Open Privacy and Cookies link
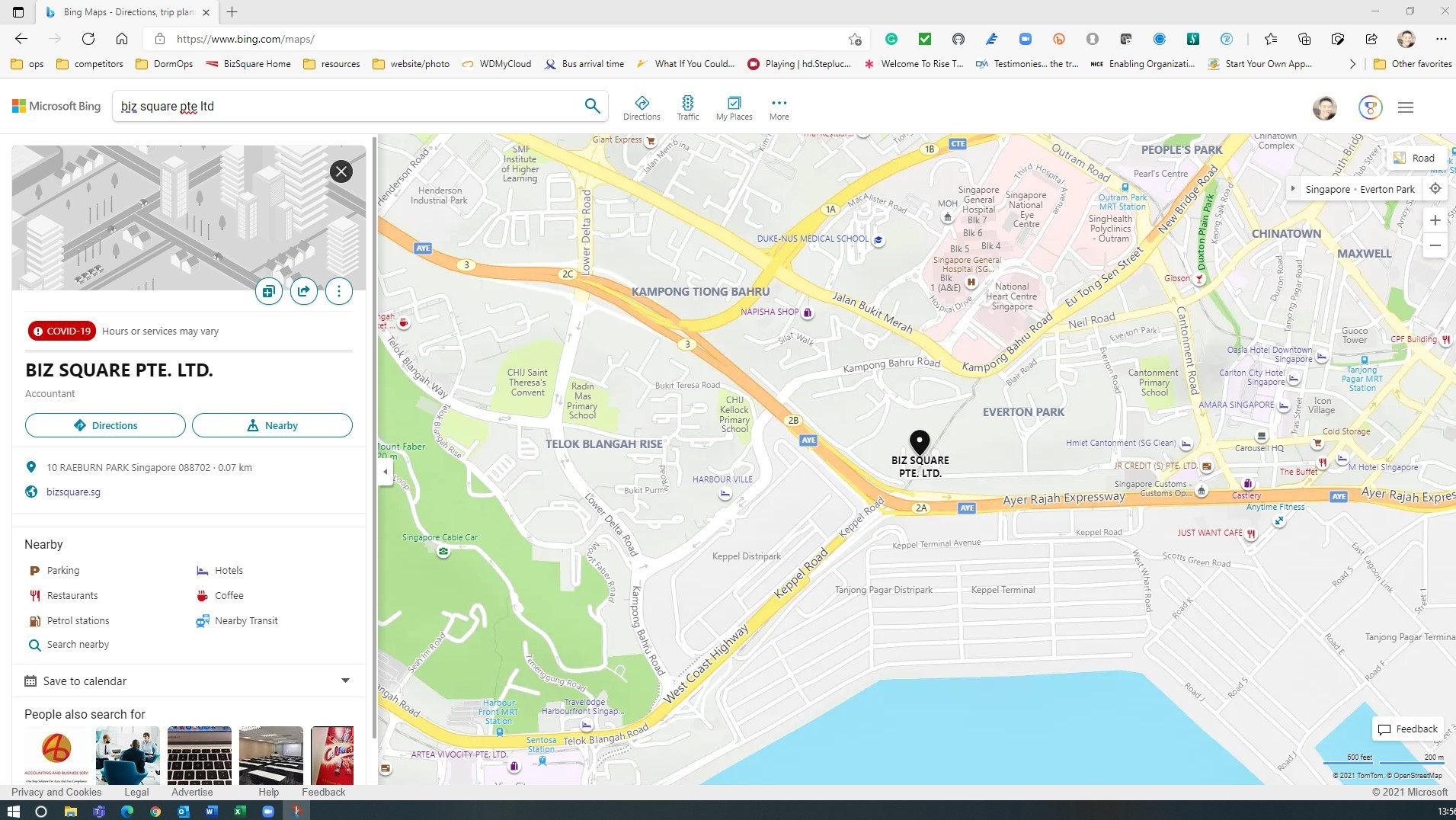The height and width of the screenshot is (820, 1456). (56, 792)
